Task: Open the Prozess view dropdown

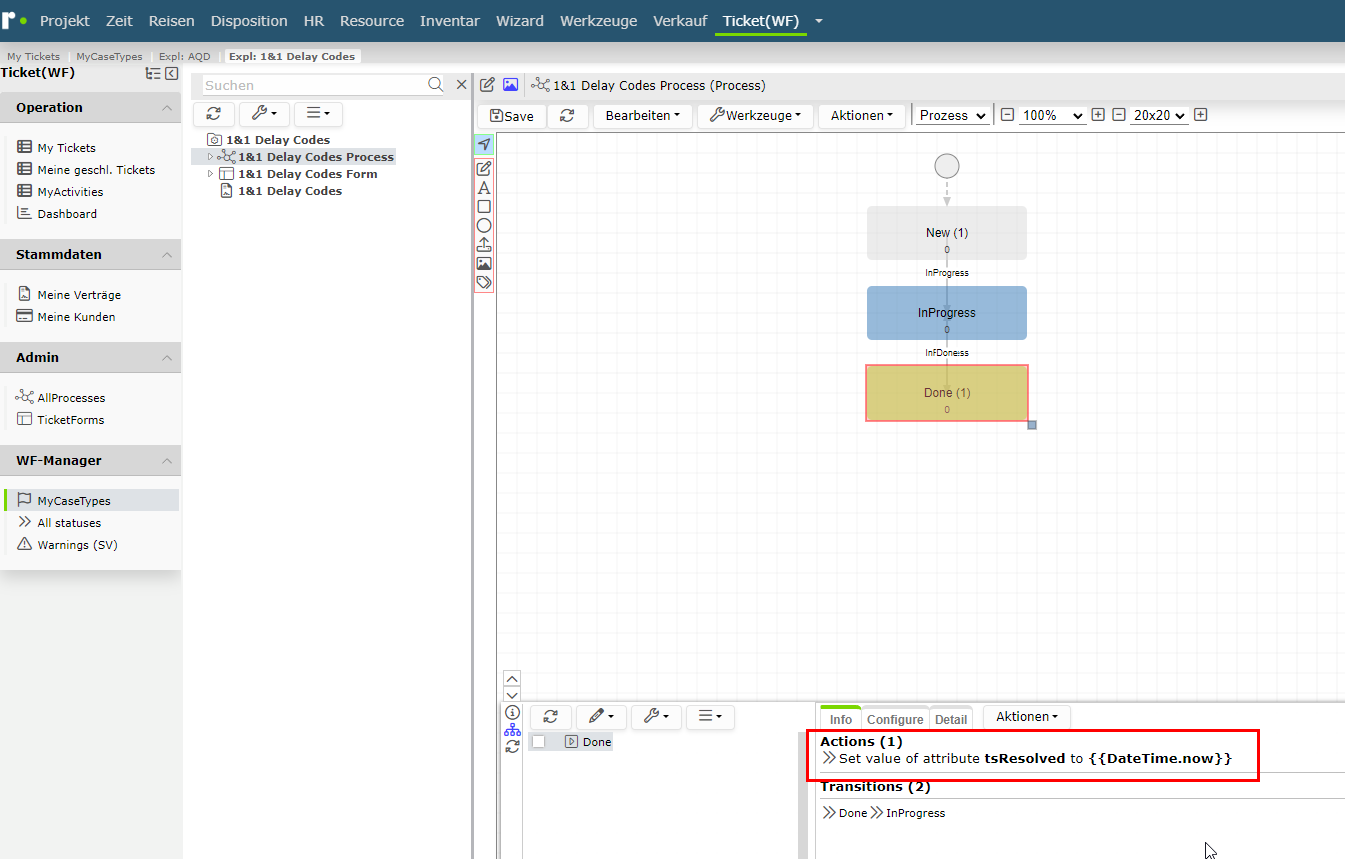Action: tap(953, 115)
